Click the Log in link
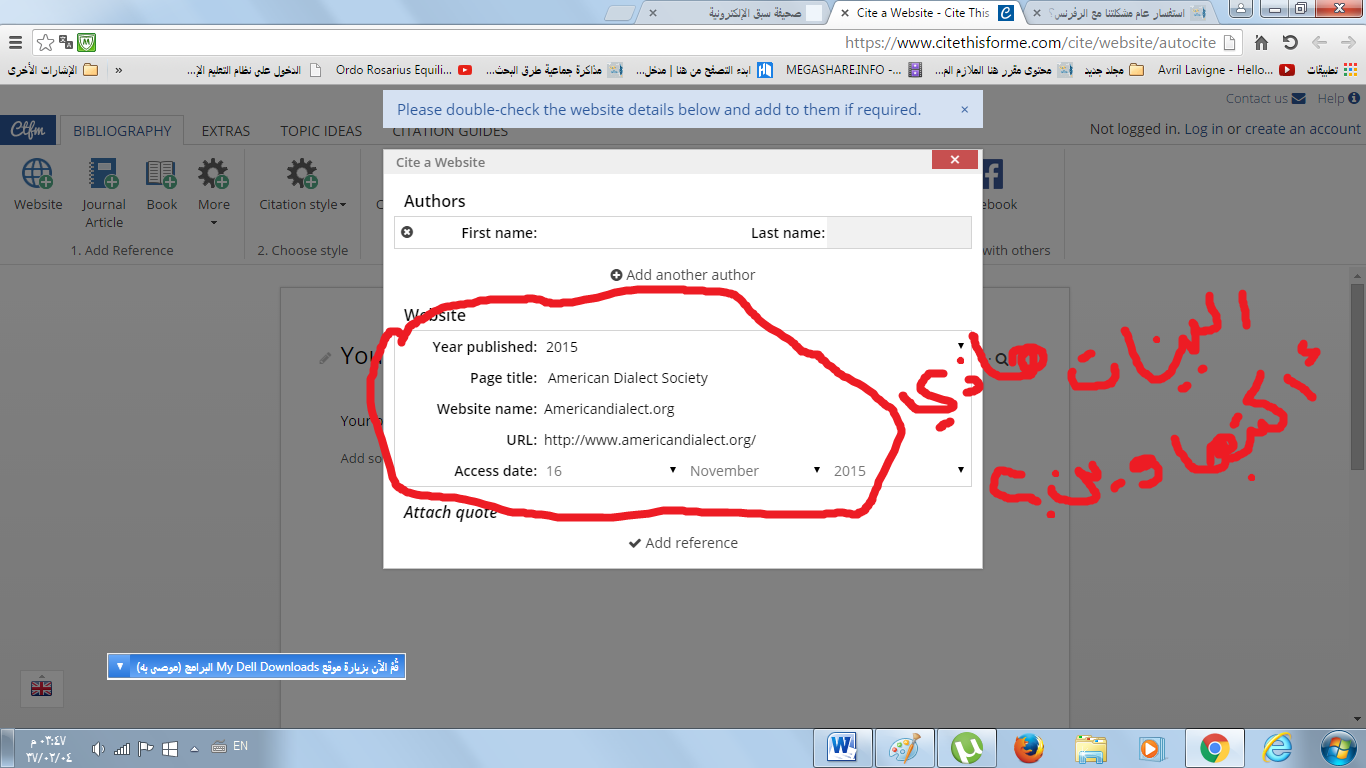The width and height of the screenshot is (1366, 768). [1203, 129]
